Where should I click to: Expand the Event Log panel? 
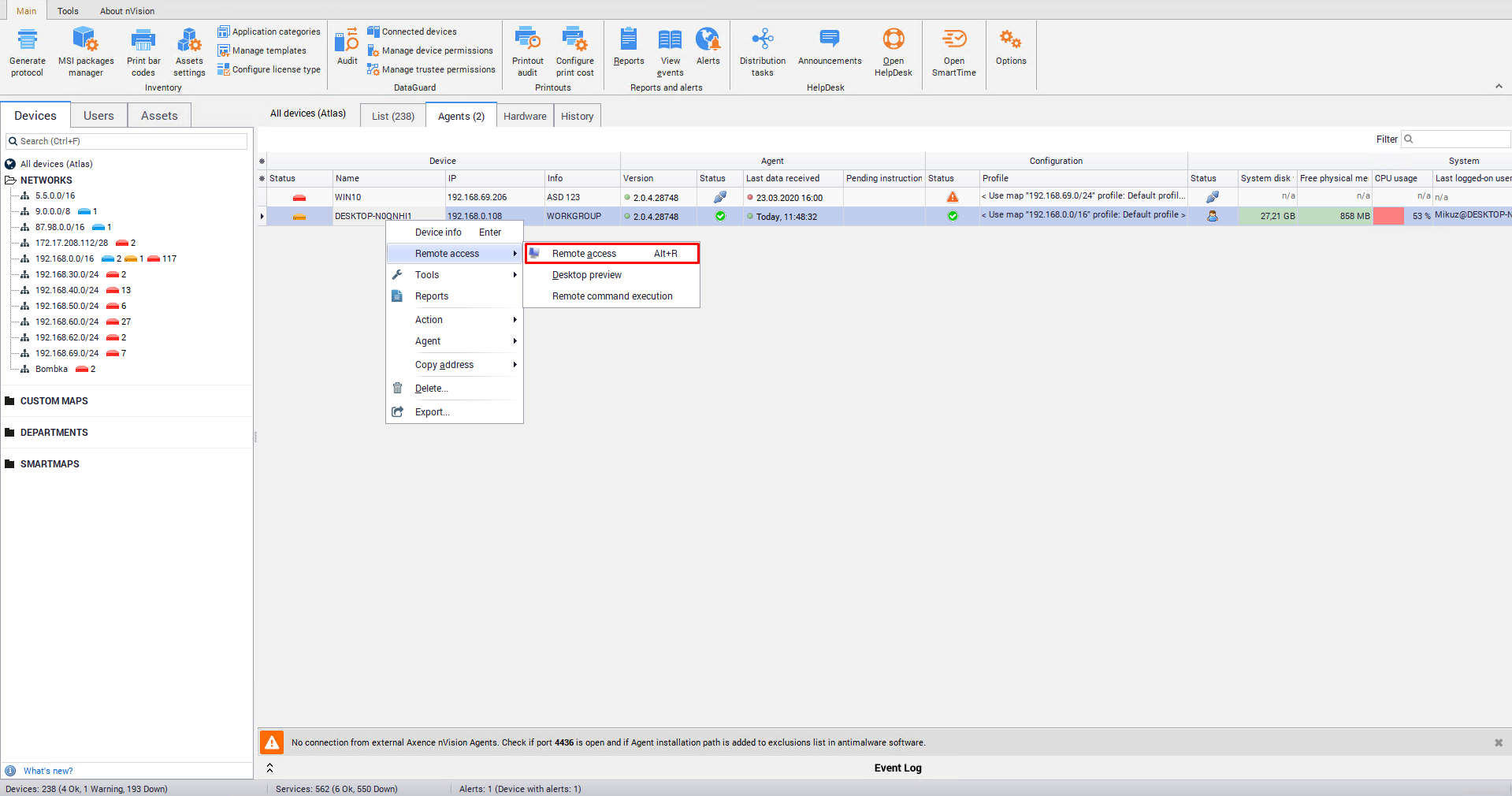tap(269, 768)
